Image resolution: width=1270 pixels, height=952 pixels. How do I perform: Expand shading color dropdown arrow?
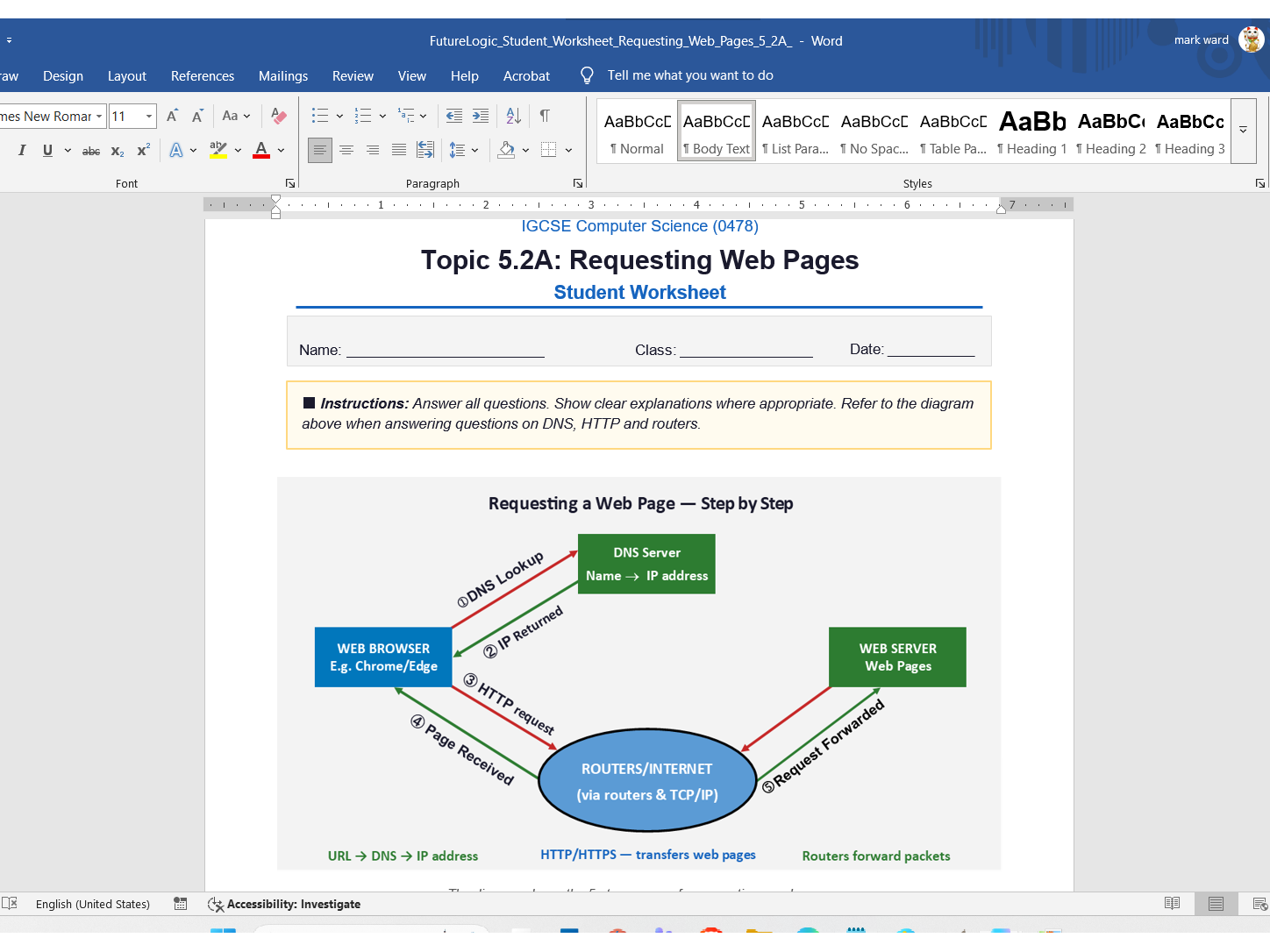click(525, 150)
